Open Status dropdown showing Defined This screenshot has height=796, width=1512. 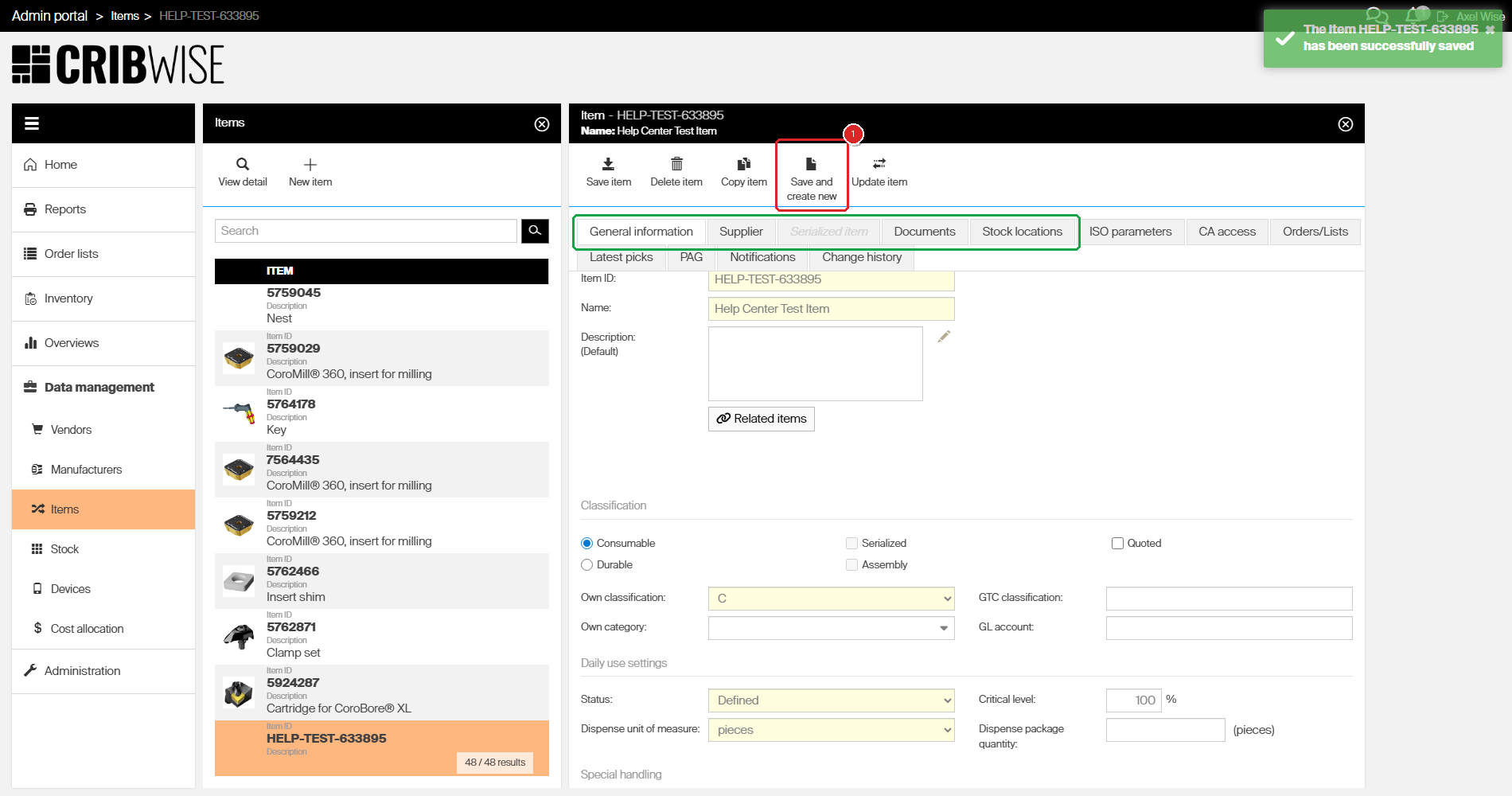coord(832,700)
